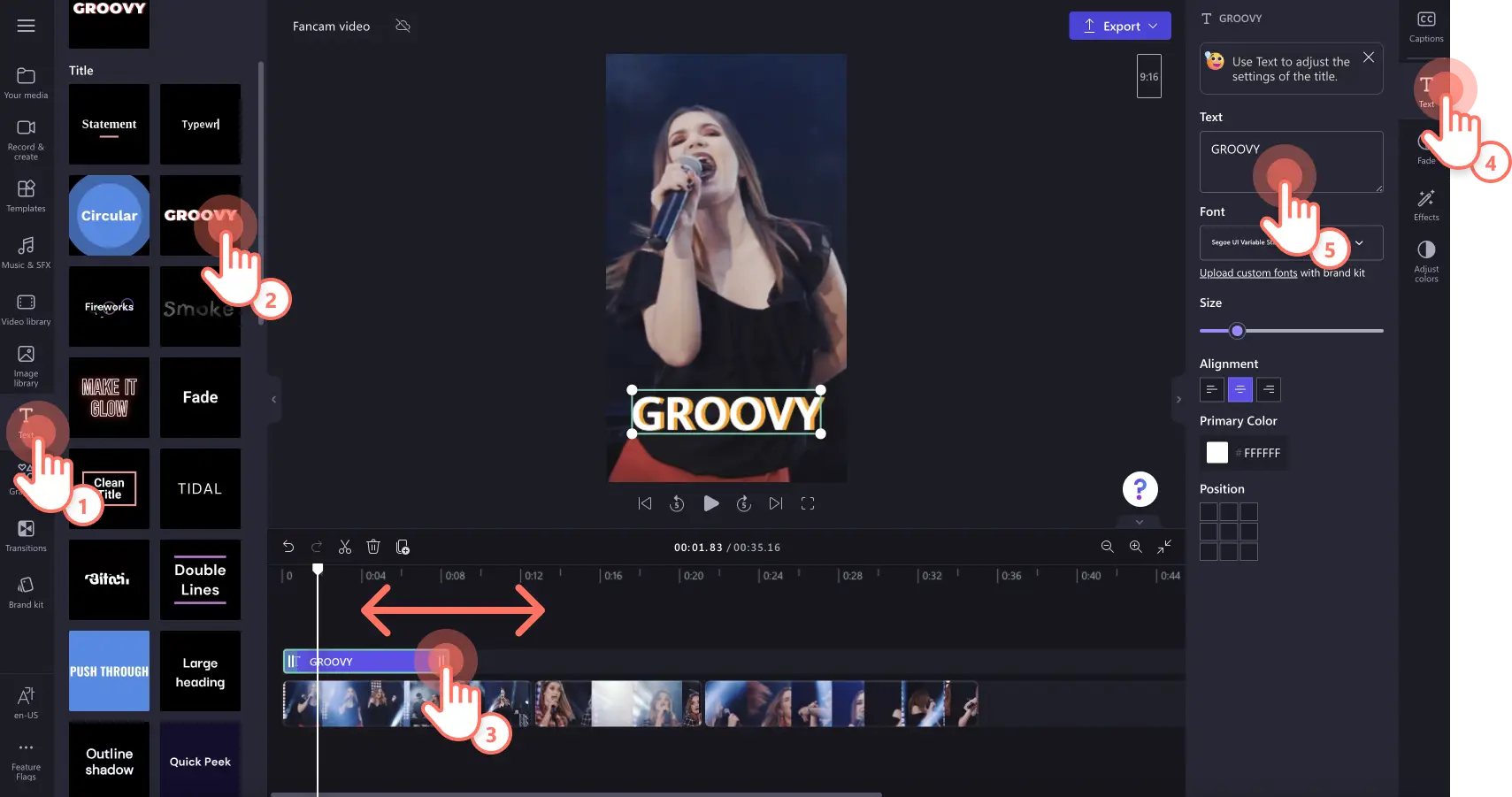Viewport: 1512px width, 797px height.
Task: Align text to the right
Action: [1269, 389]
